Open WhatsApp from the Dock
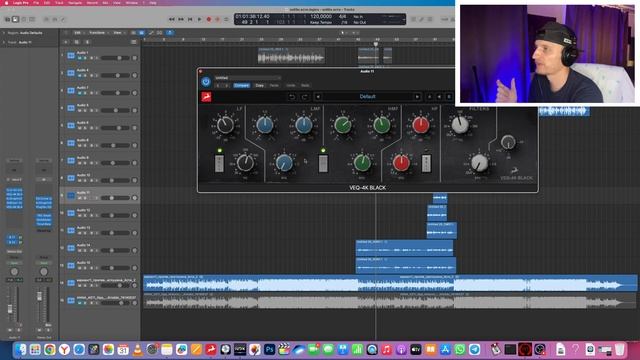 [460, 349]
